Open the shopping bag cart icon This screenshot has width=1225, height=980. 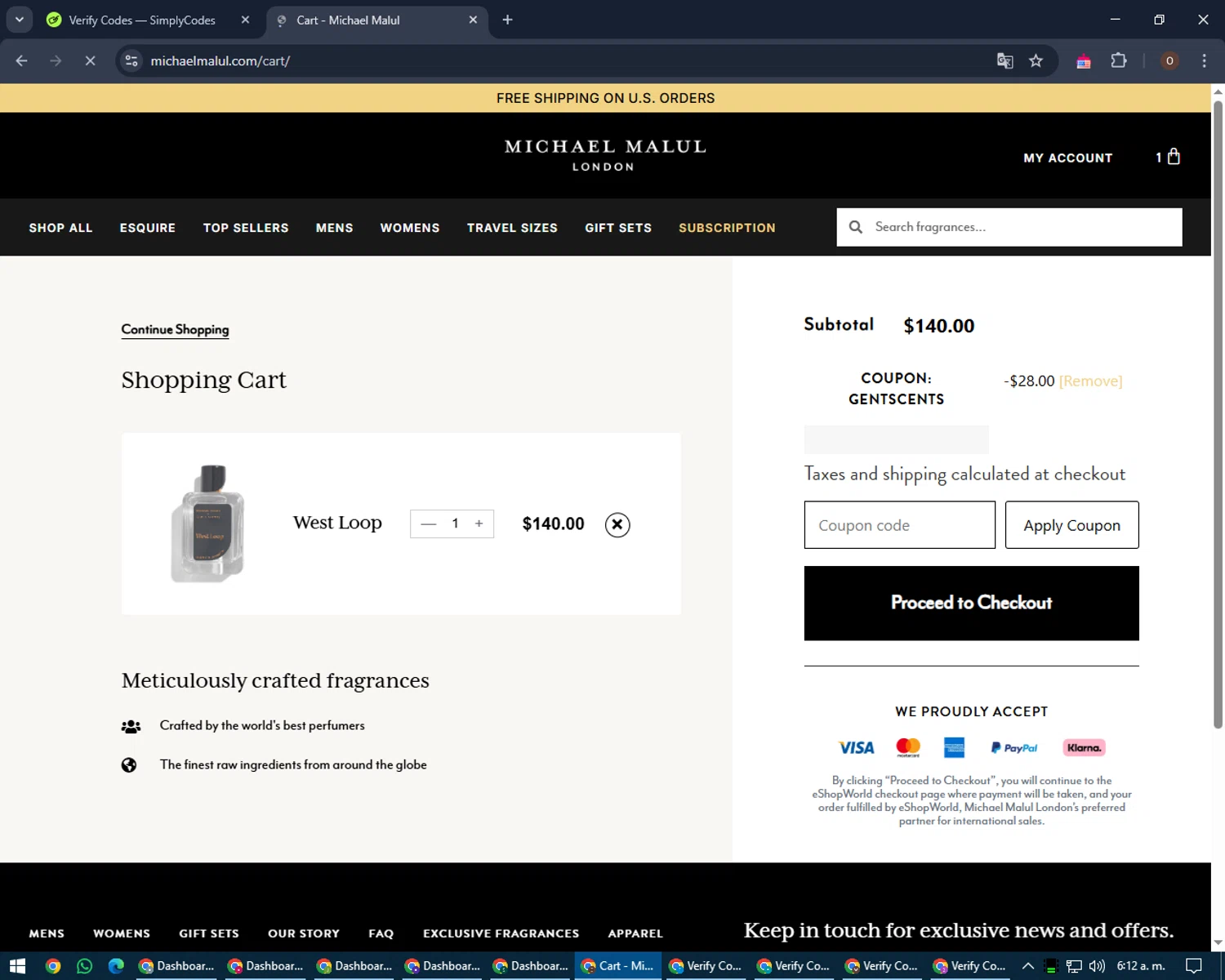coord(1174,157)
